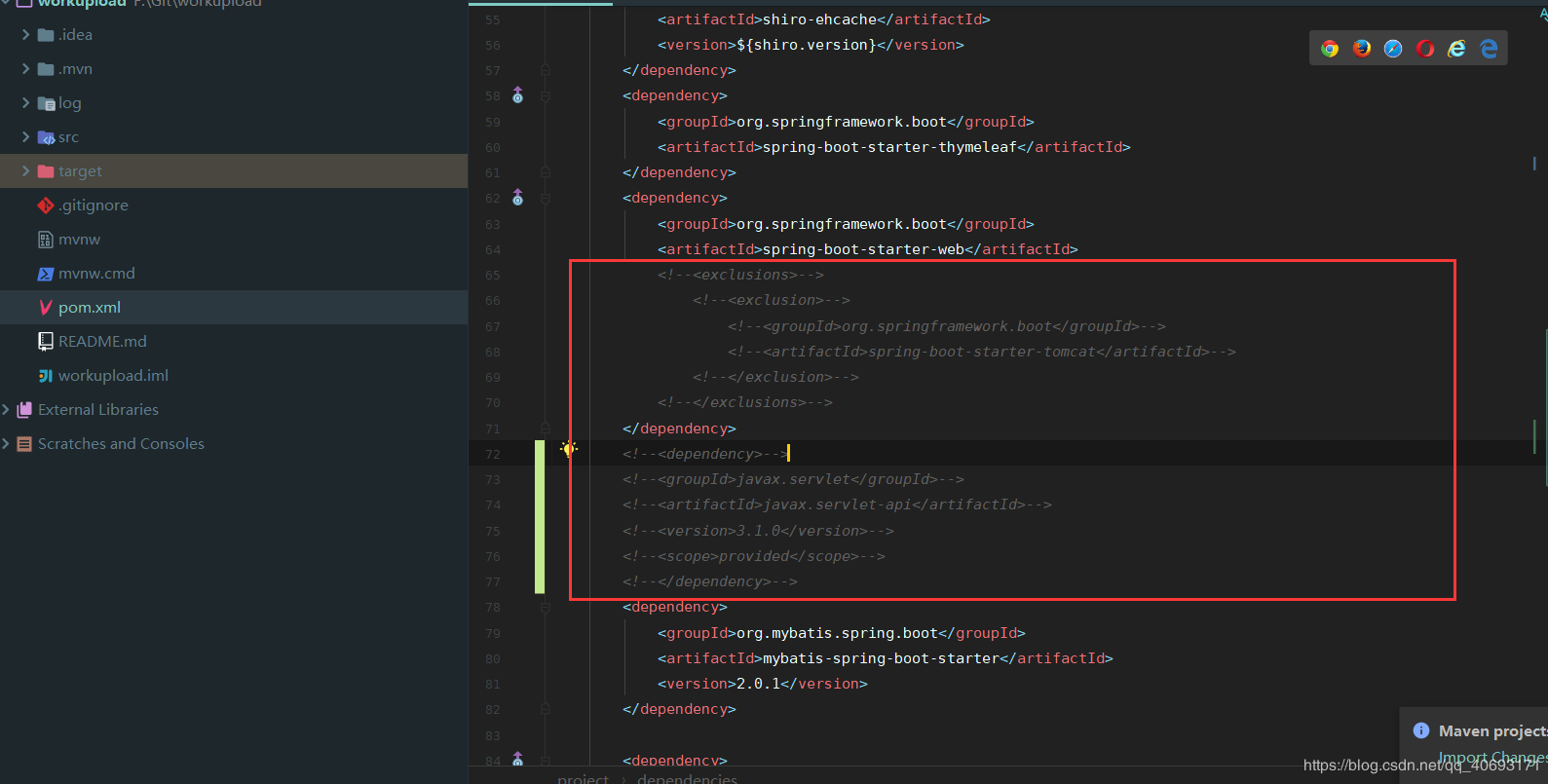
Task: Click line number 65 in the gutter
Action: 493,276
